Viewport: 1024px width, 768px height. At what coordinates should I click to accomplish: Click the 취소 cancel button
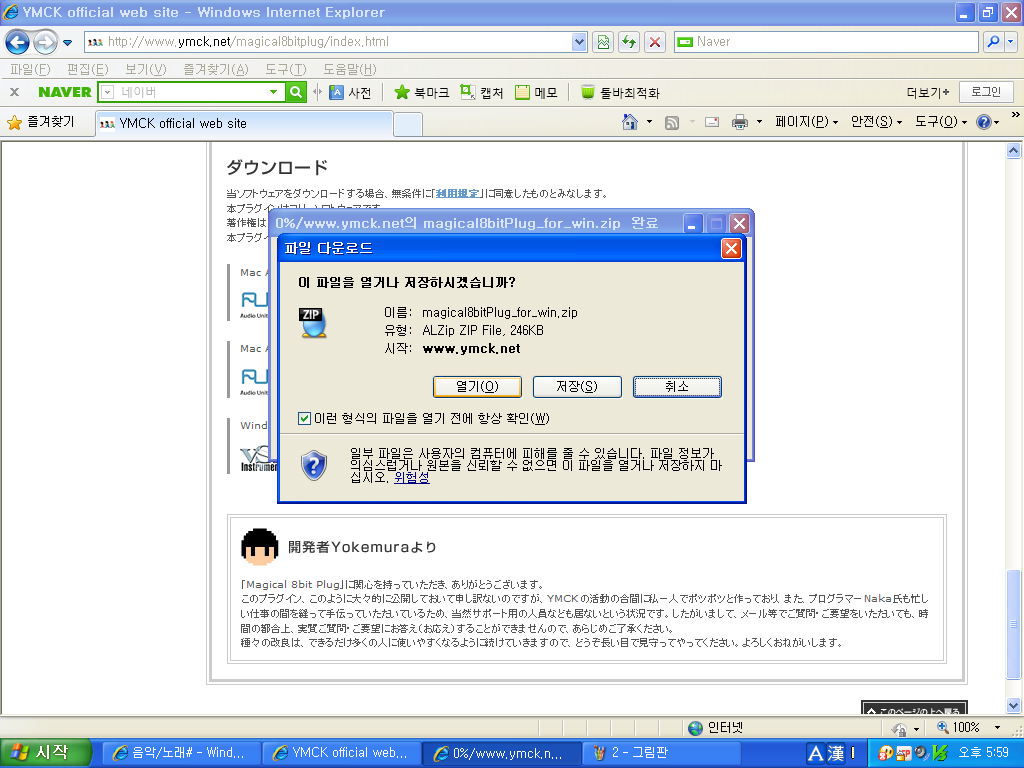[677, 387]
